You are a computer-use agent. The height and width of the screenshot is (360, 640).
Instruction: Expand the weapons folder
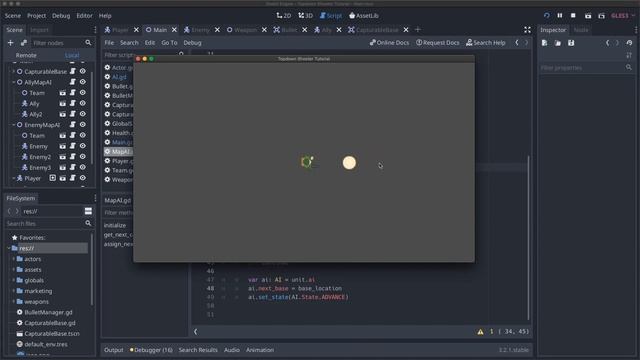click(13, 301)
